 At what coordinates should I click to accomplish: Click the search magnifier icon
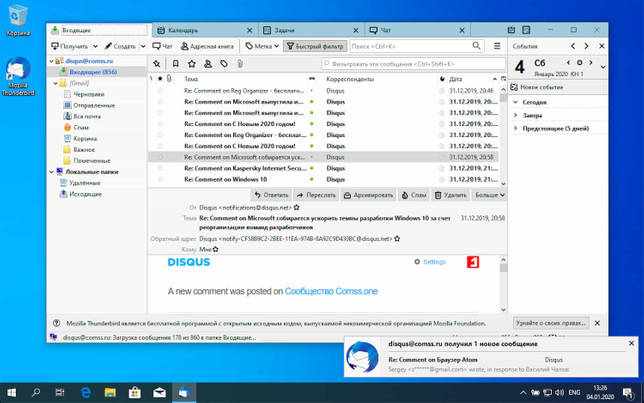[x=476, y=46]
